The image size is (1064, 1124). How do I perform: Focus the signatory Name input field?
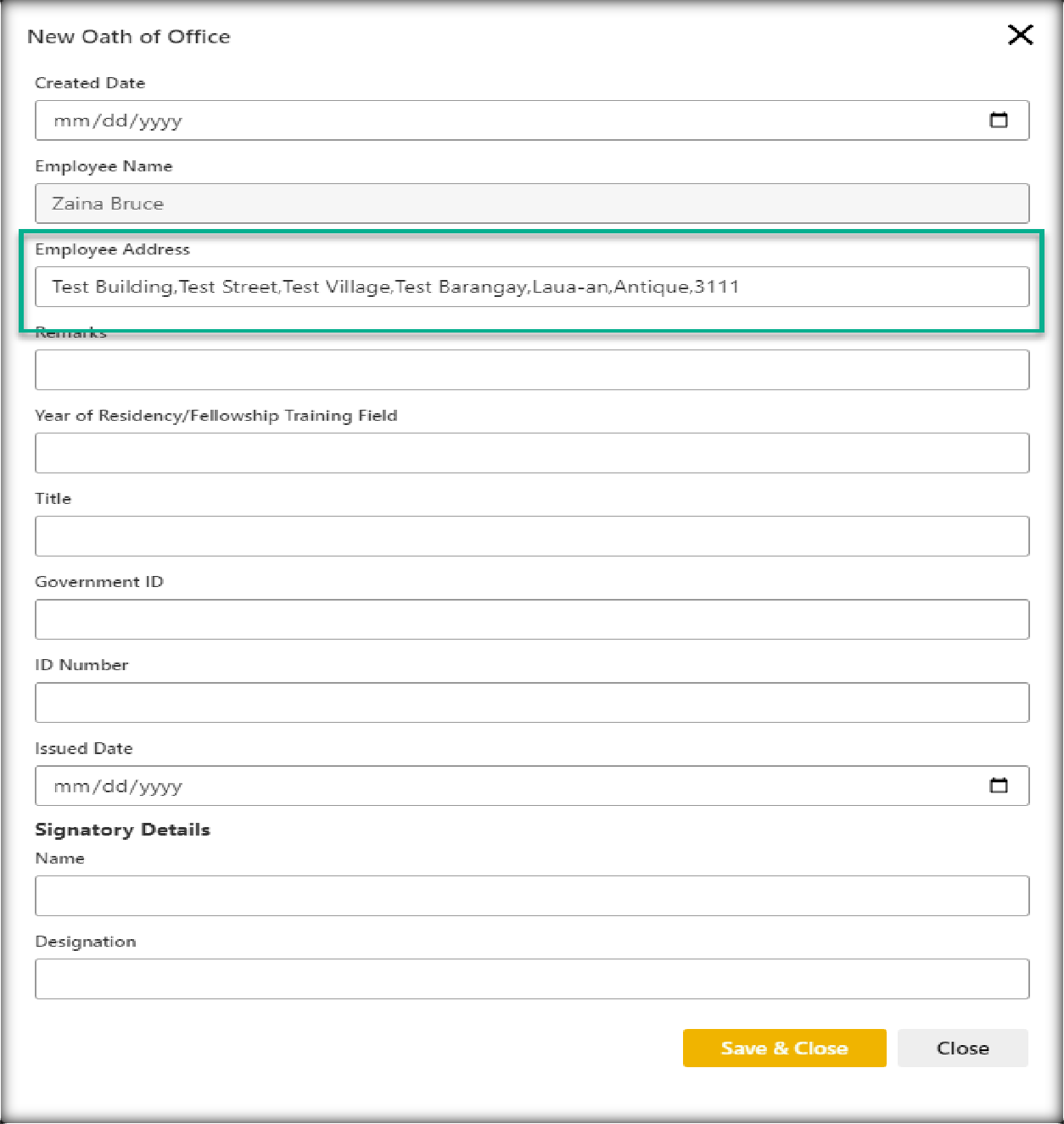[531, 896]
